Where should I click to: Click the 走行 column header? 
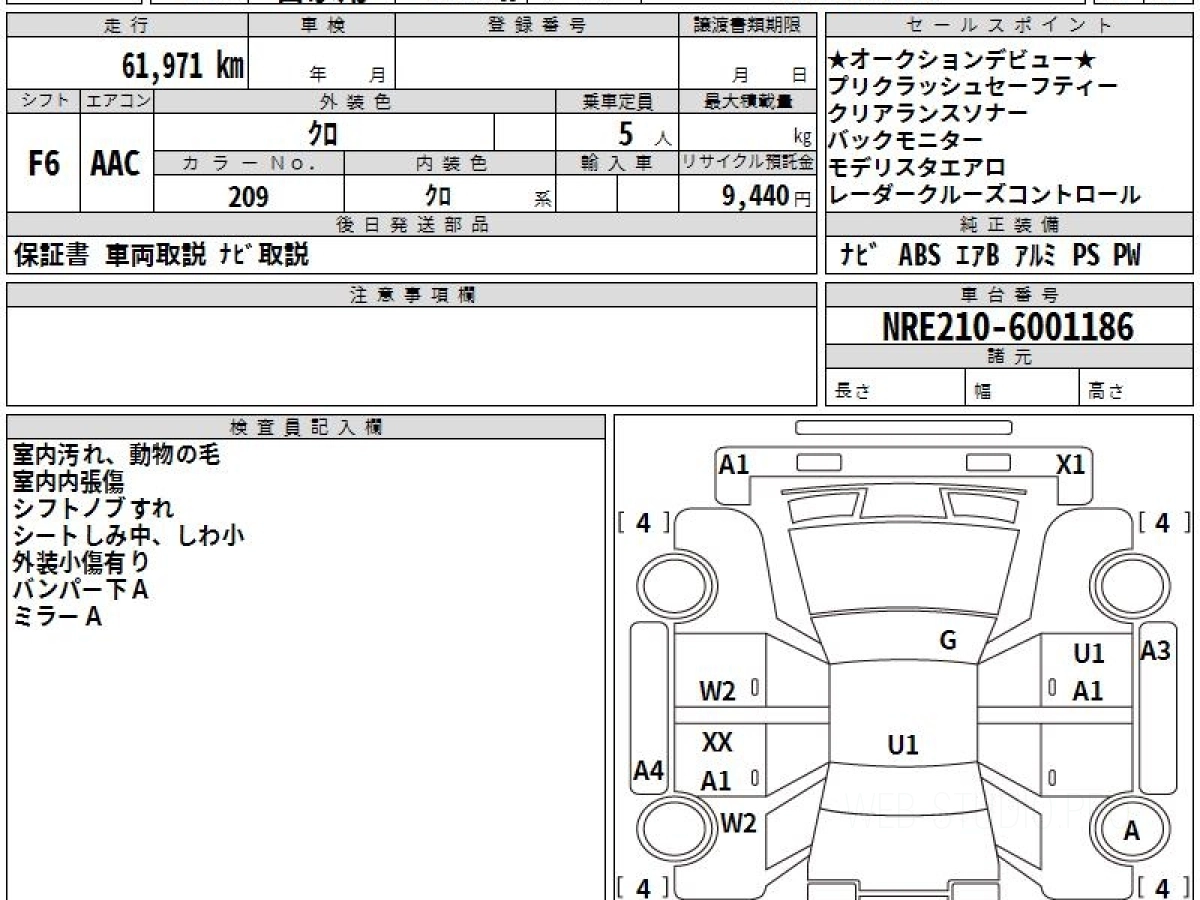126,26
